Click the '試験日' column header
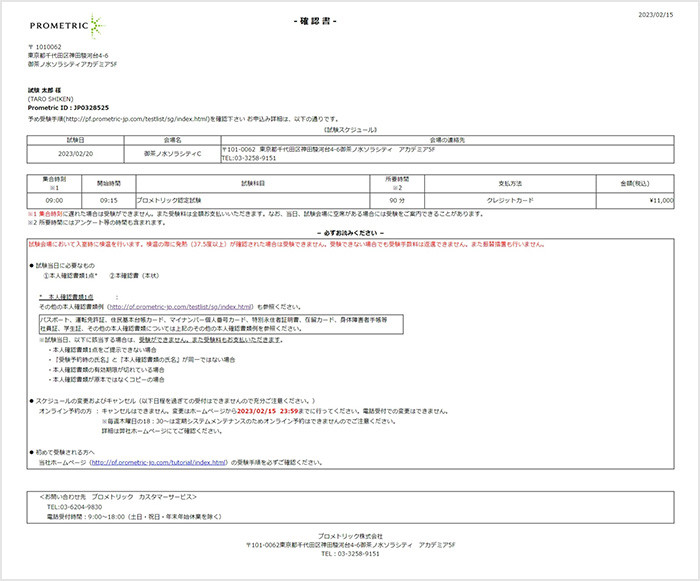 pos(75,140)
